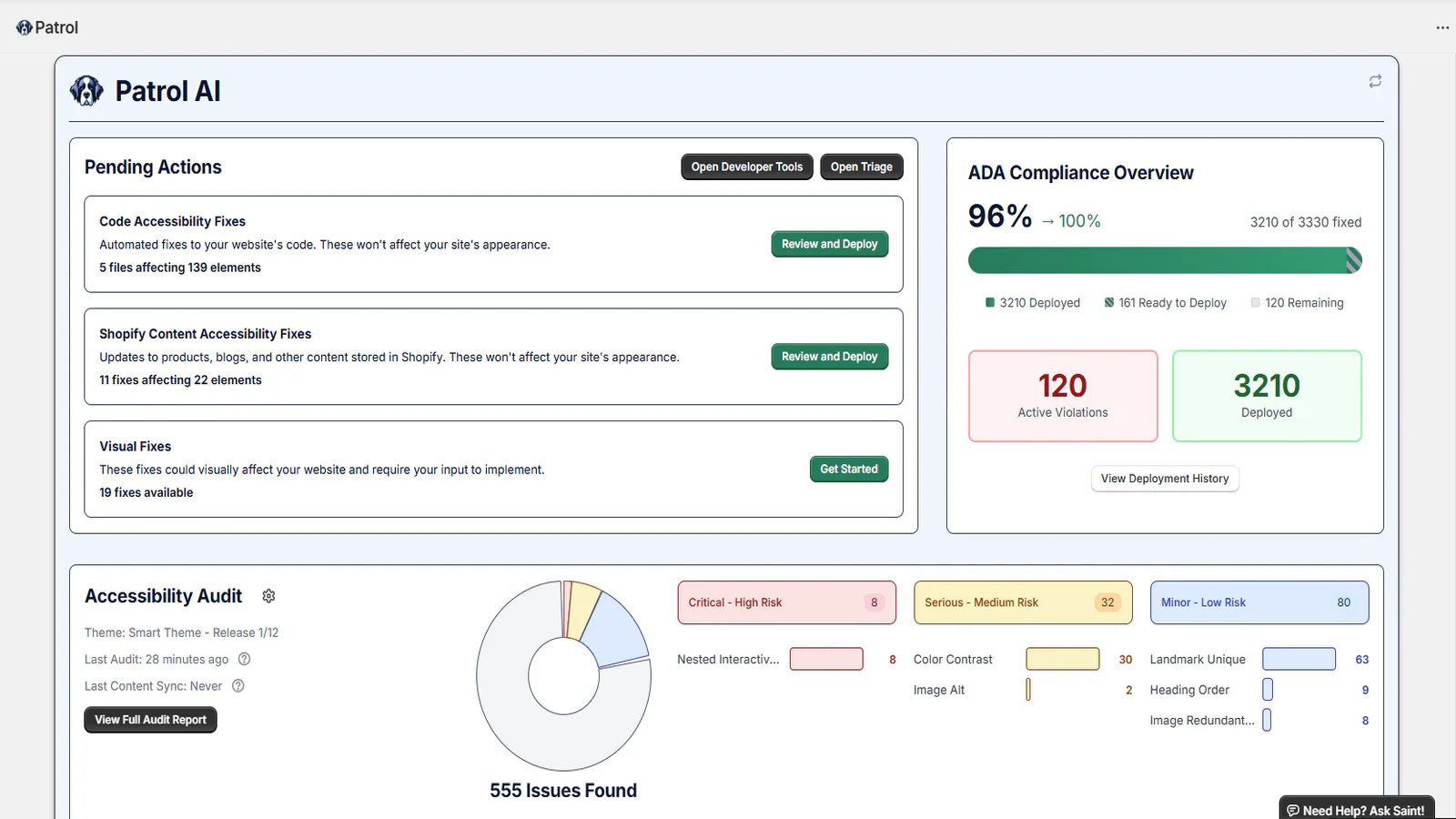Click the 3210 Deployed card
1456x819 pixels.
tap(1267, 397)
